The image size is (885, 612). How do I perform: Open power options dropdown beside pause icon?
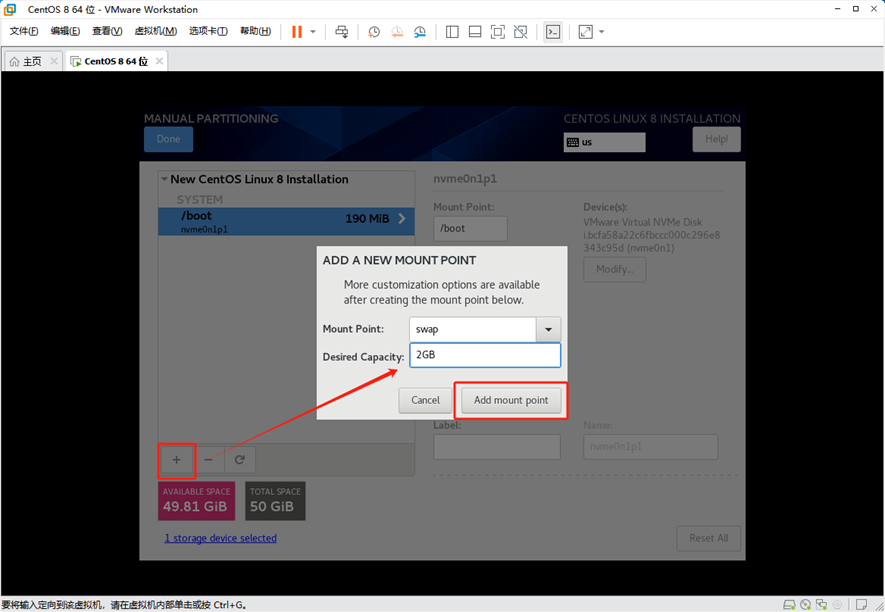[313, 32]
